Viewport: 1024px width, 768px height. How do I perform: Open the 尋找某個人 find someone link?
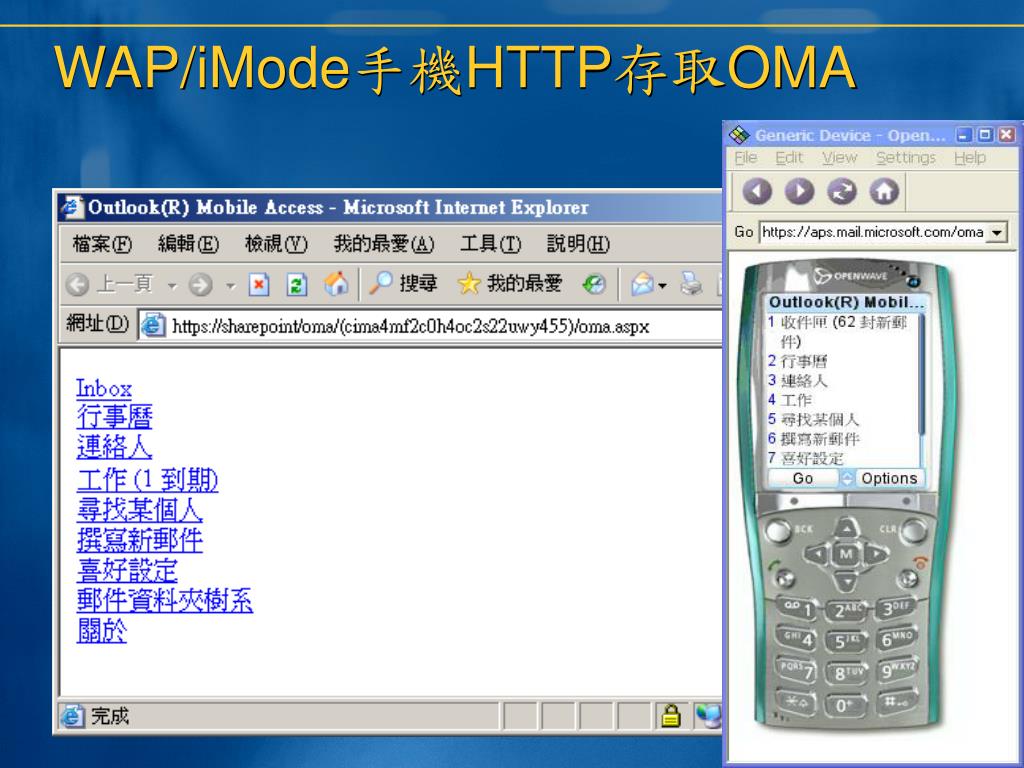pos(139,509)
